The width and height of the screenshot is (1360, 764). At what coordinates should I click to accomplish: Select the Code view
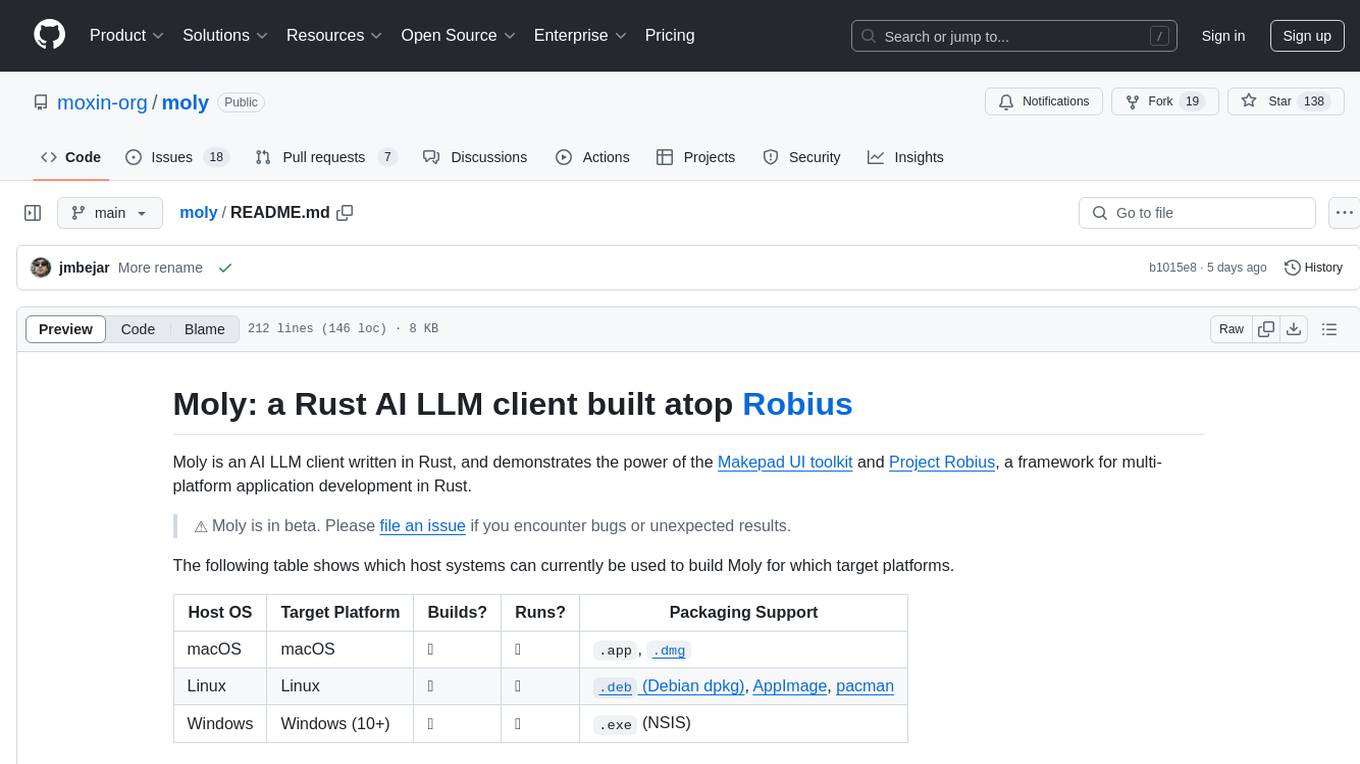(138, 329)
